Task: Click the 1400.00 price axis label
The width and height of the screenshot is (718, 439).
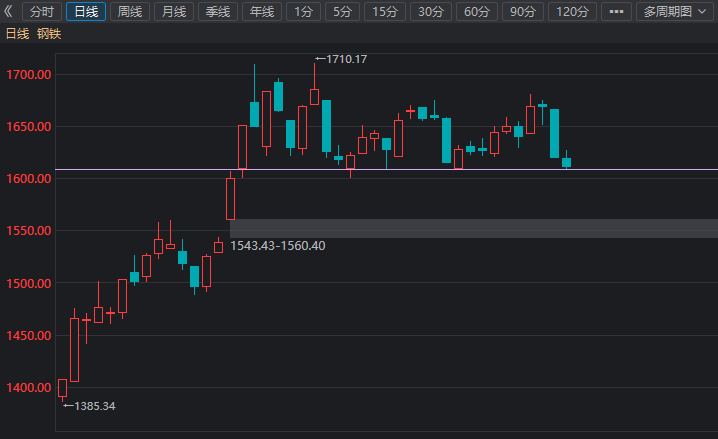Action: pyautogui.click(x=28, y=388)
